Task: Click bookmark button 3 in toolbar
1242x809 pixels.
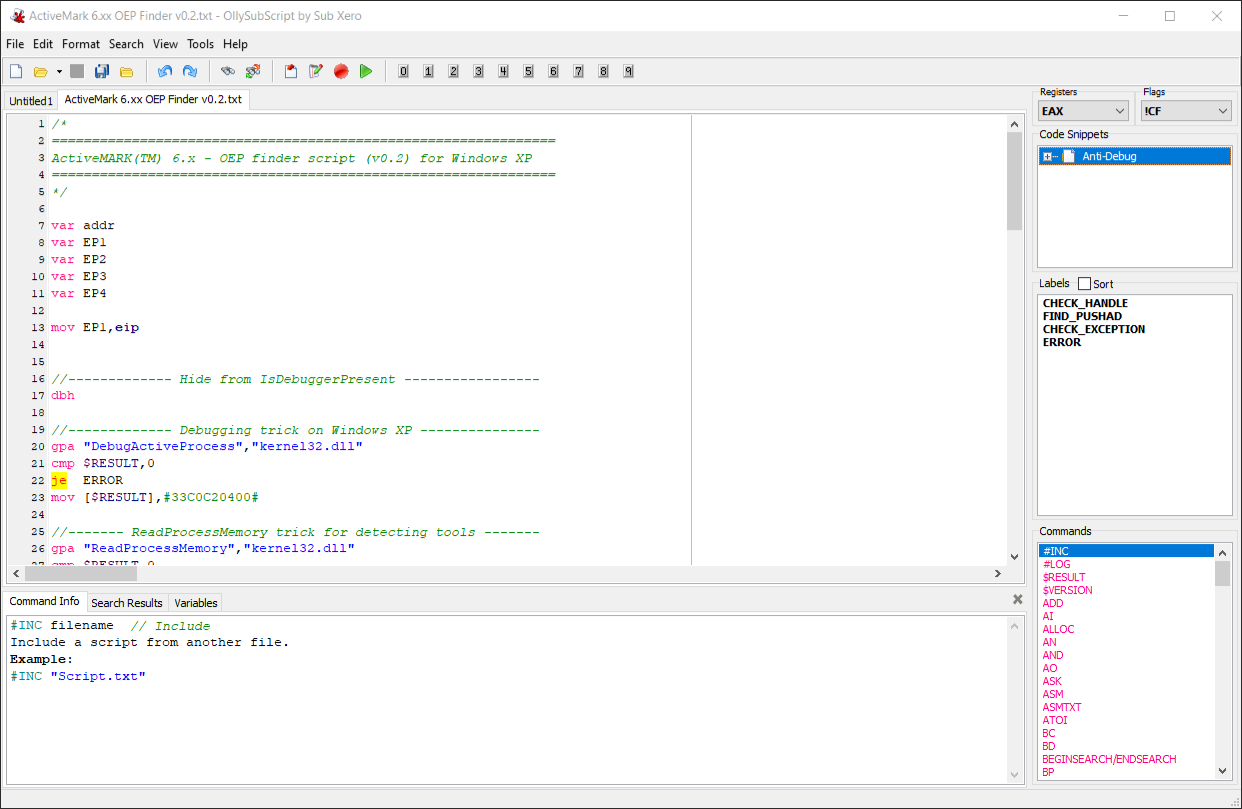Action: [479, 71]
